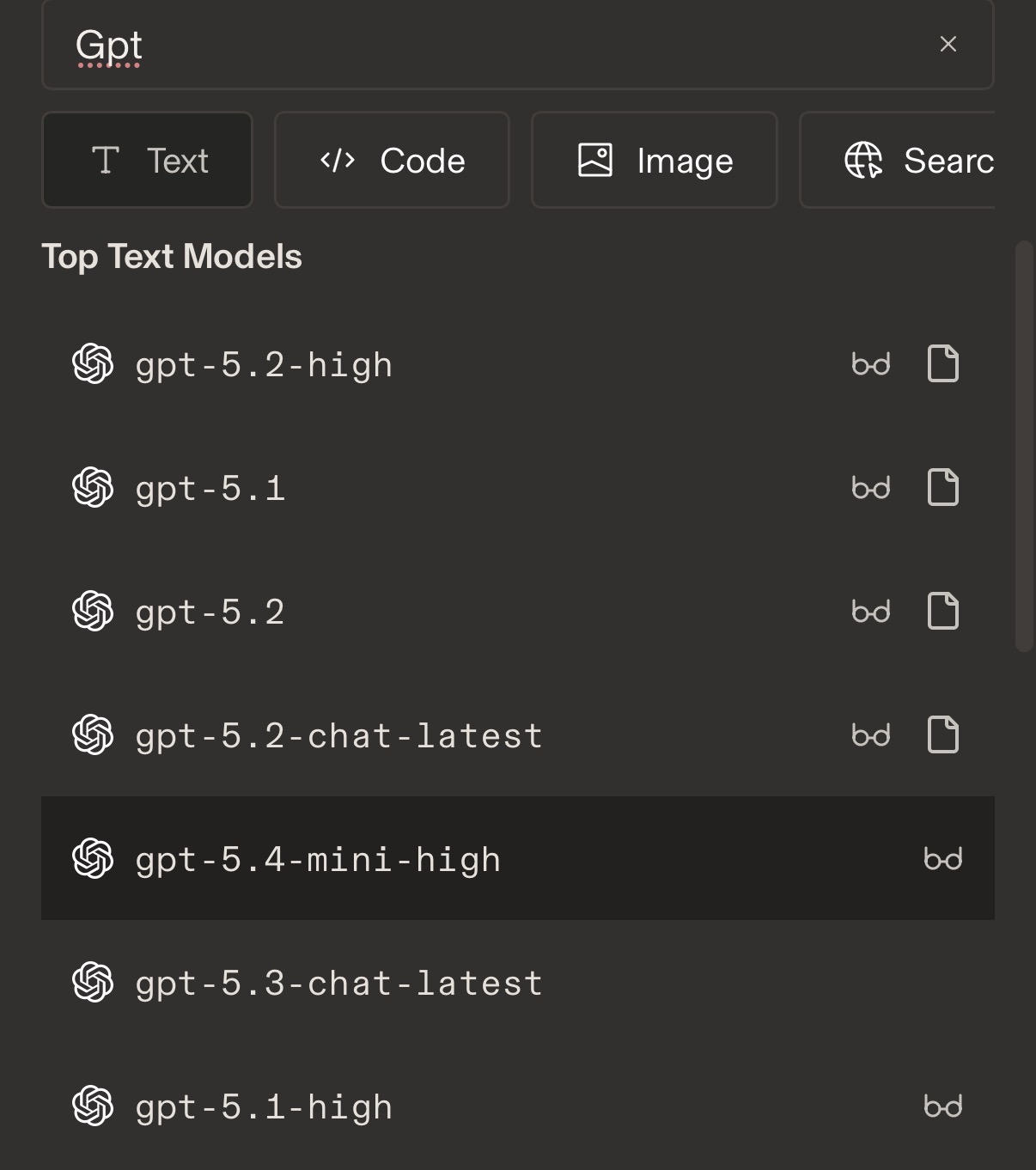The image size is (1036, 1170).
Task: Click the glasses icon for gpt-5.2-chat-latest
Action: click(871, 735)
